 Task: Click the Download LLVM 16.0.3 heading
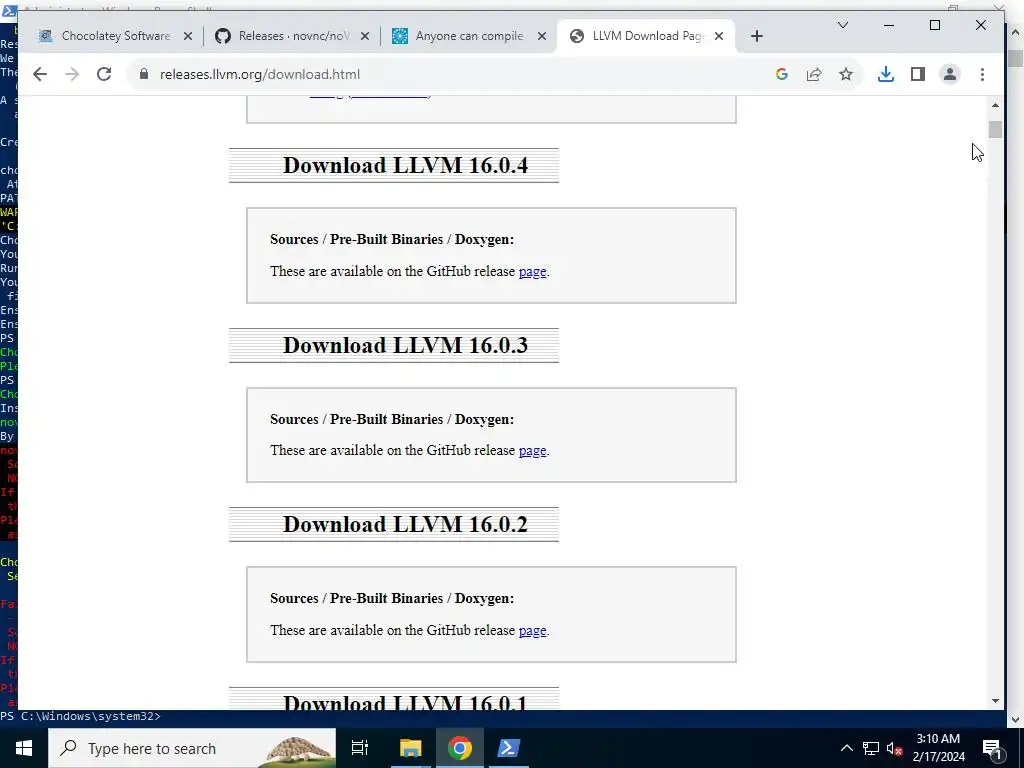click(405, 345)
